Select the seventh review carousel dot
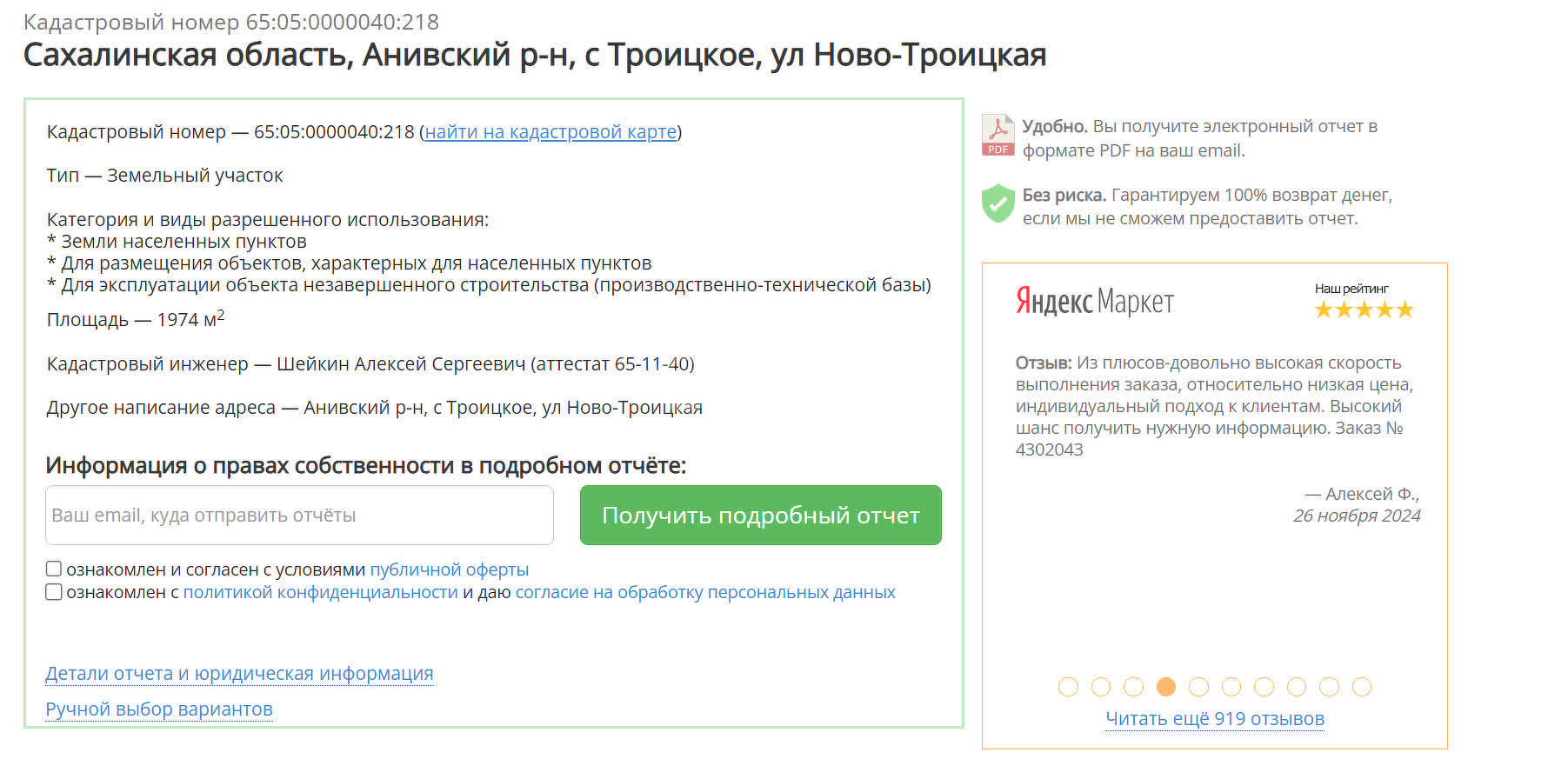This screenshot has height=759, width=1568. click(1264, 687)
